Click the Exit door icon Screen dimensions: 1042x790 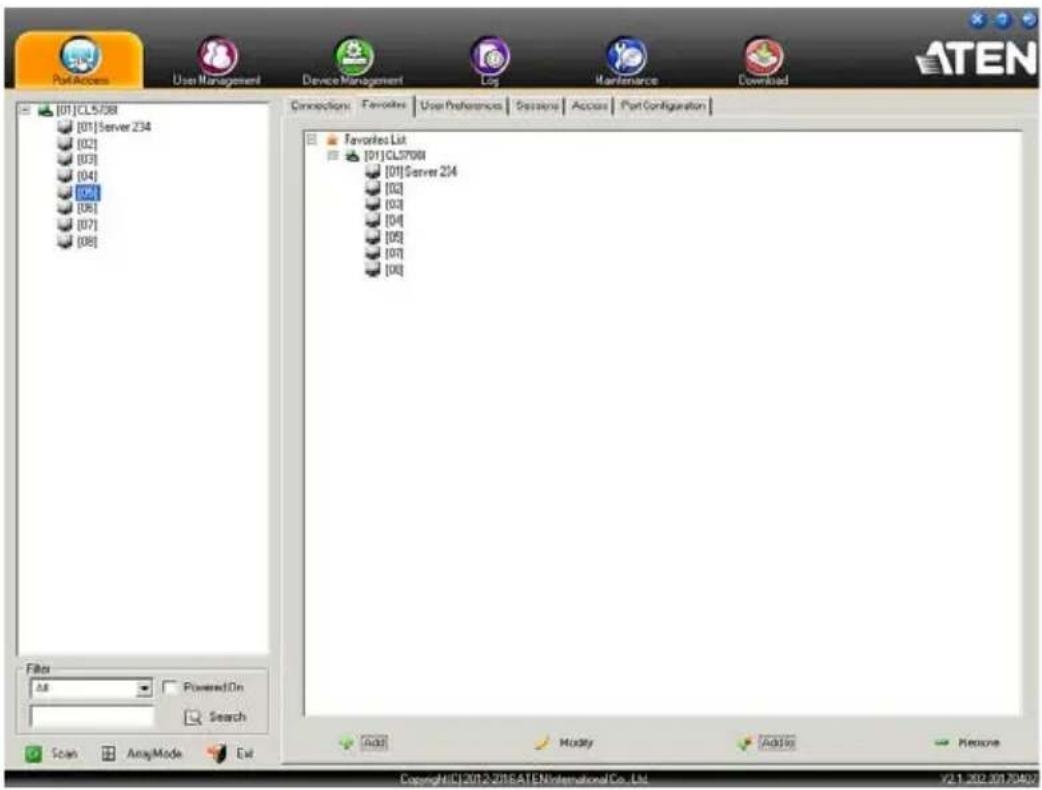point(217,753)
